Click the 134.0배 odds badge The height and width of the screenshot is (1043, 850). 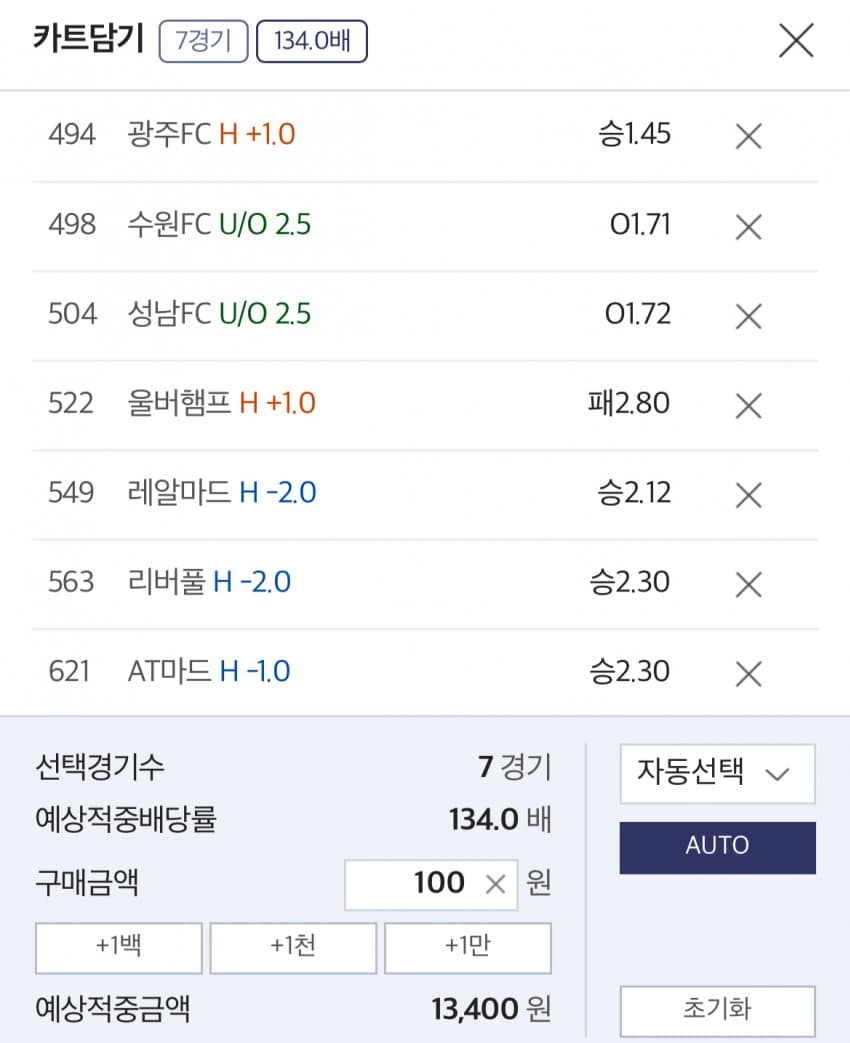click(x=312, y=43)
